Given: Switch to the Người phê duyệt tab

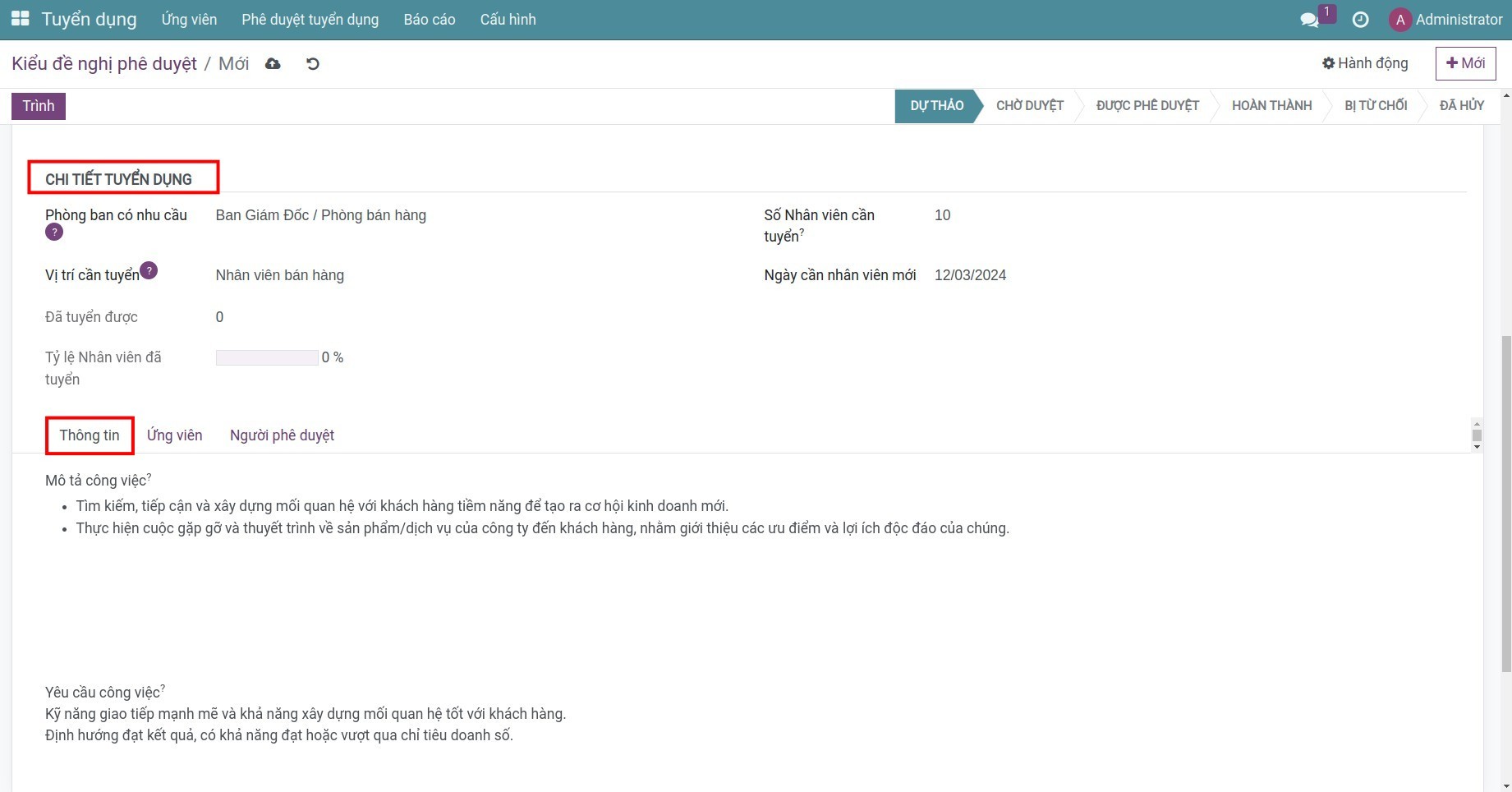Looking at the screenshot, I should [282, 435].
